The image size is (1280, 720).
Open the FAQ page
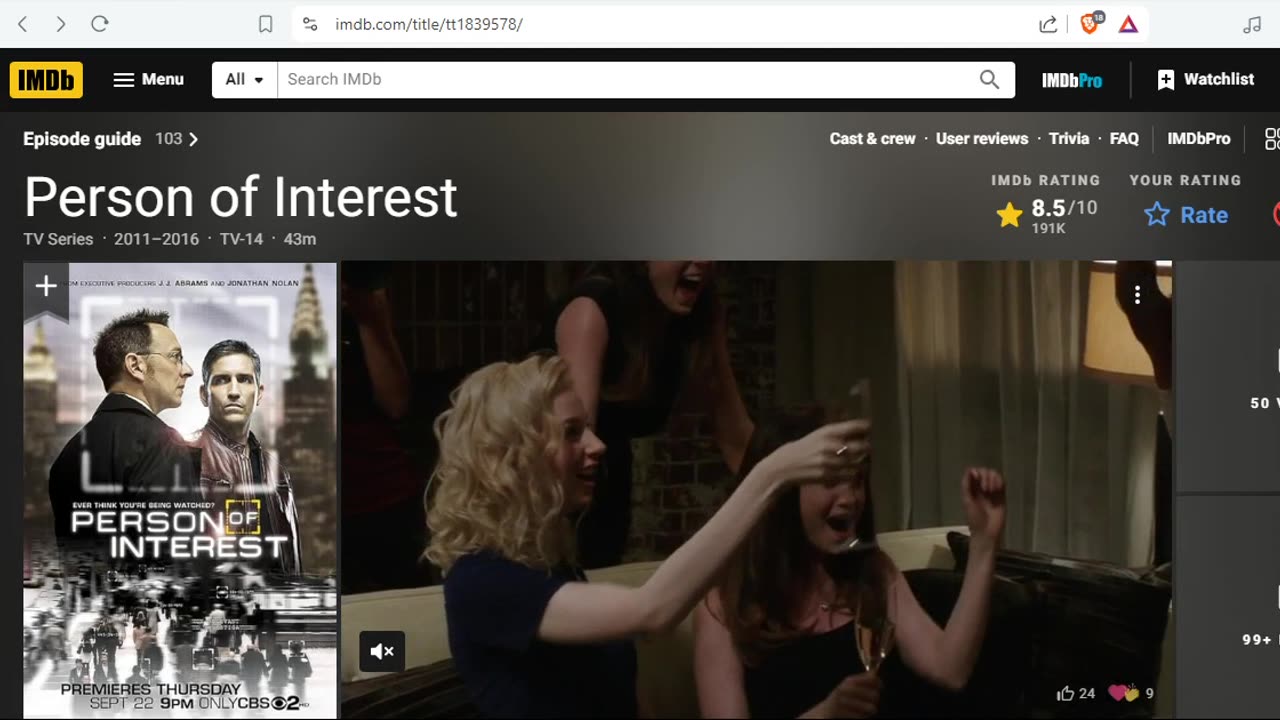pyautogui.click(x=1124, y=139)
